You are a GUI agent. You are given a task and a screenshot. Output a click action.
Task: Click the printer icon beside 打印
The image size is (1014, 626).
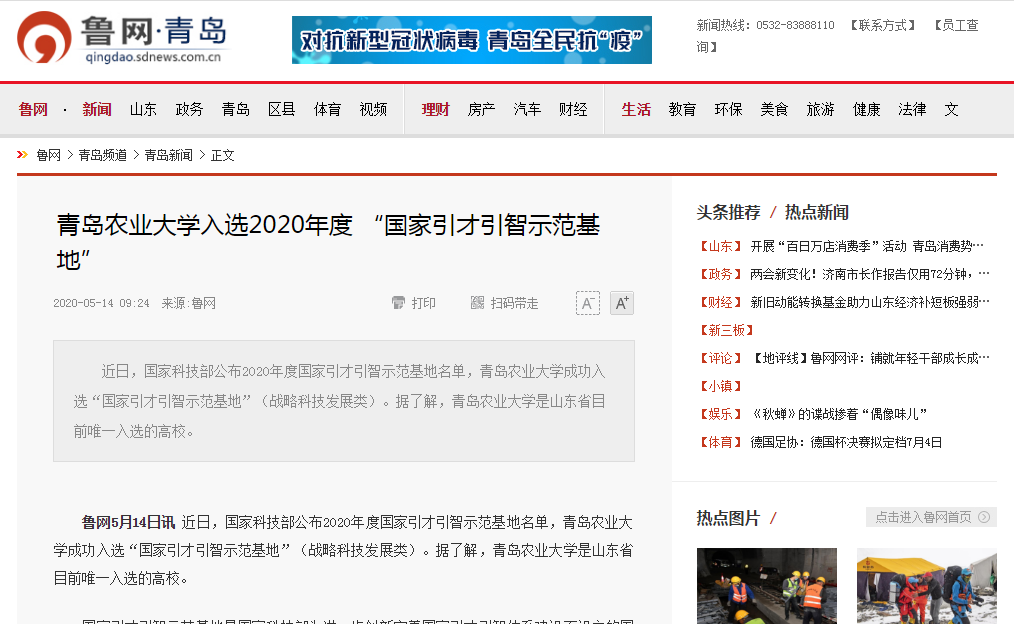click(398, 303)
